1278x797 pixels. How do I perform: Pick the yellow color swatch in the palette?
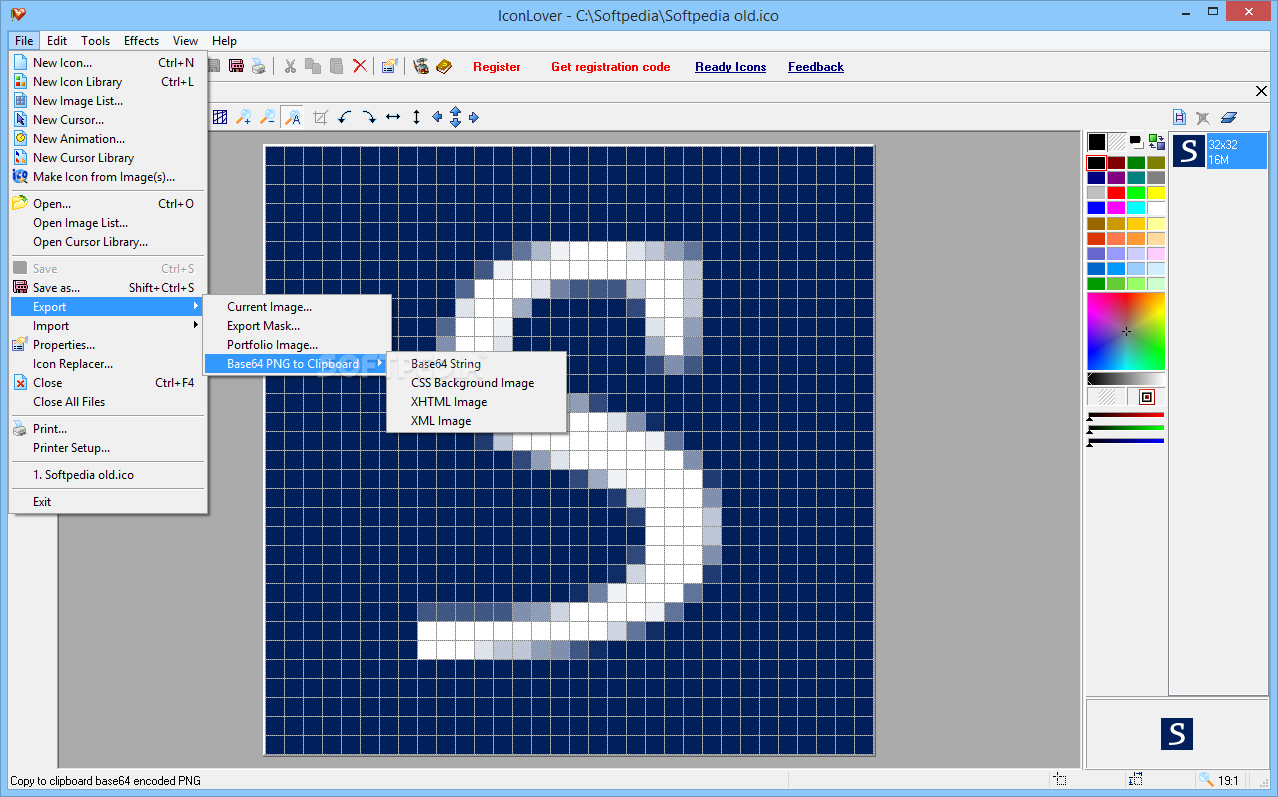tap(1156, 193)
